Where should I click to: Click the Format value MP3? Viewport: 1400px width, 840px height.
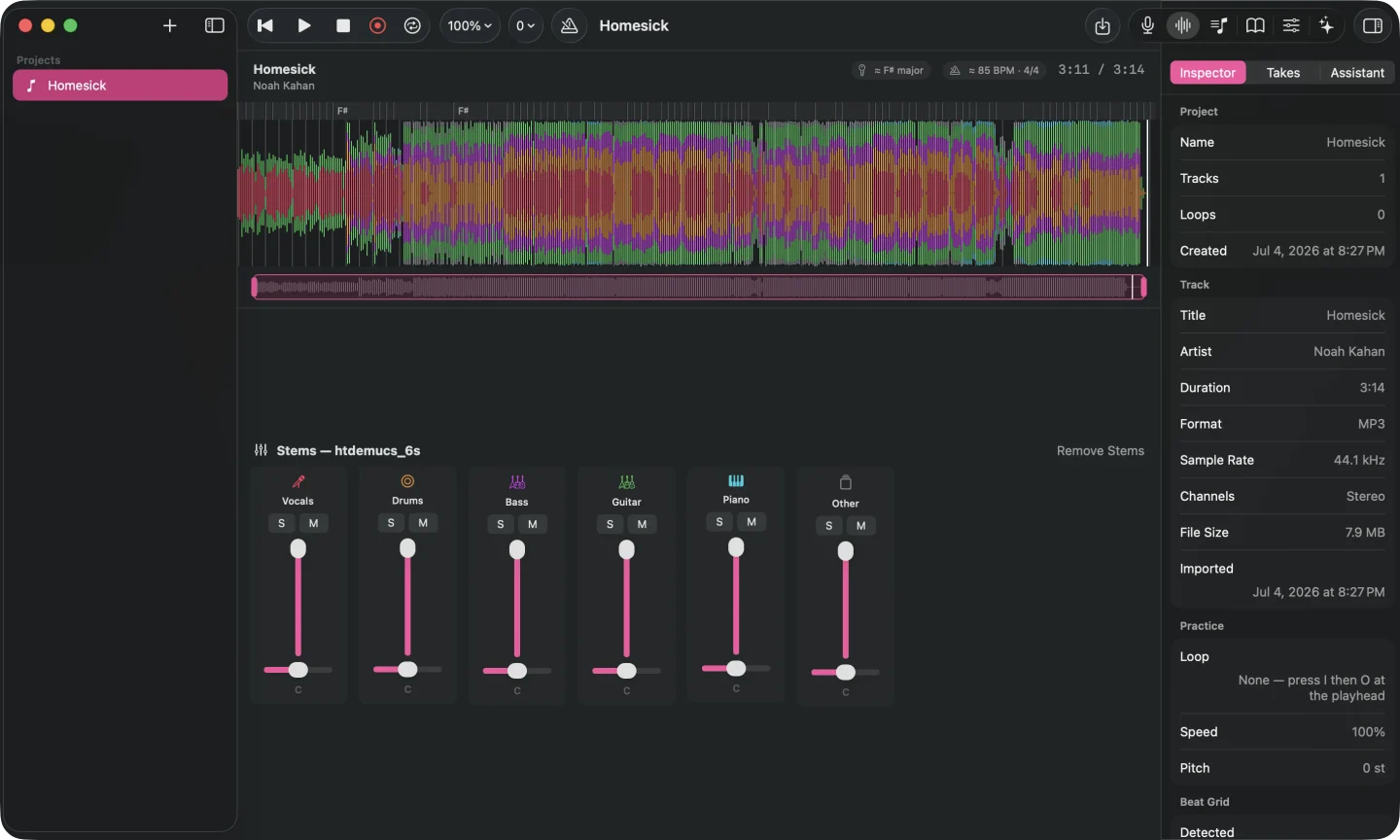coord(1372,424)
